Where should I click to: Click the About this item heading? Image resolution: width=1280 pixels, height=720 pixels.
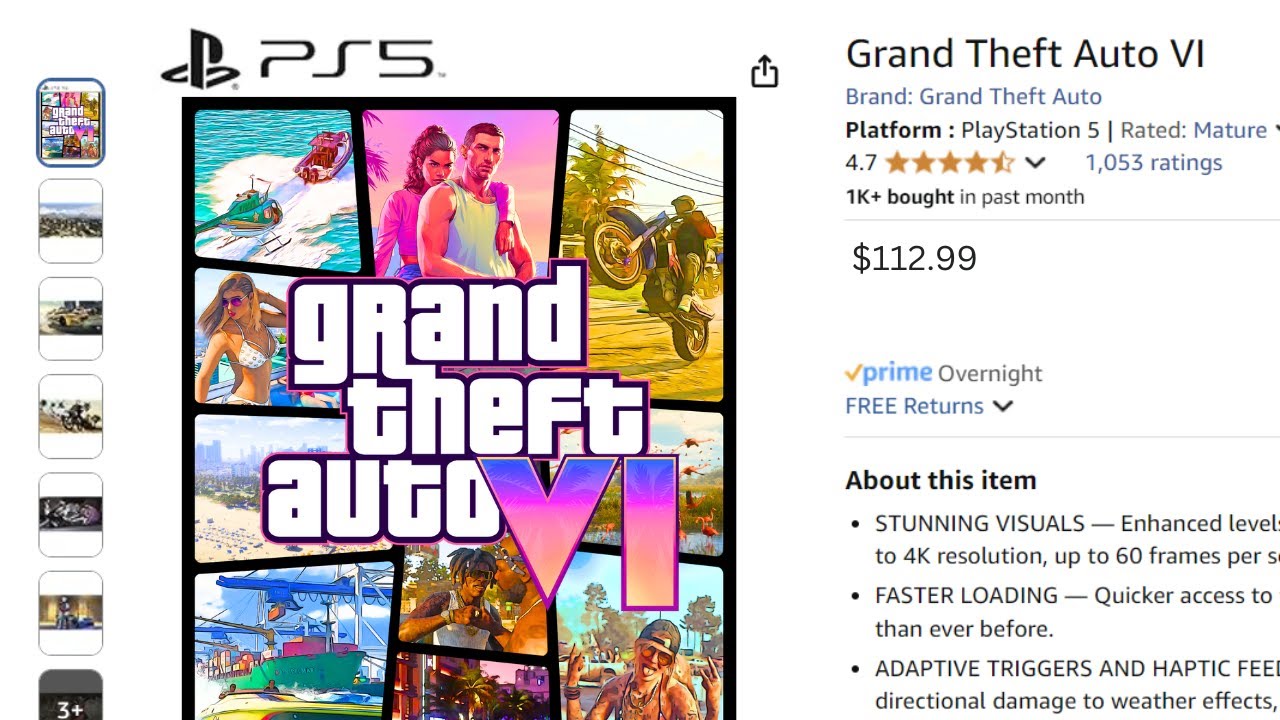[940, 480]
